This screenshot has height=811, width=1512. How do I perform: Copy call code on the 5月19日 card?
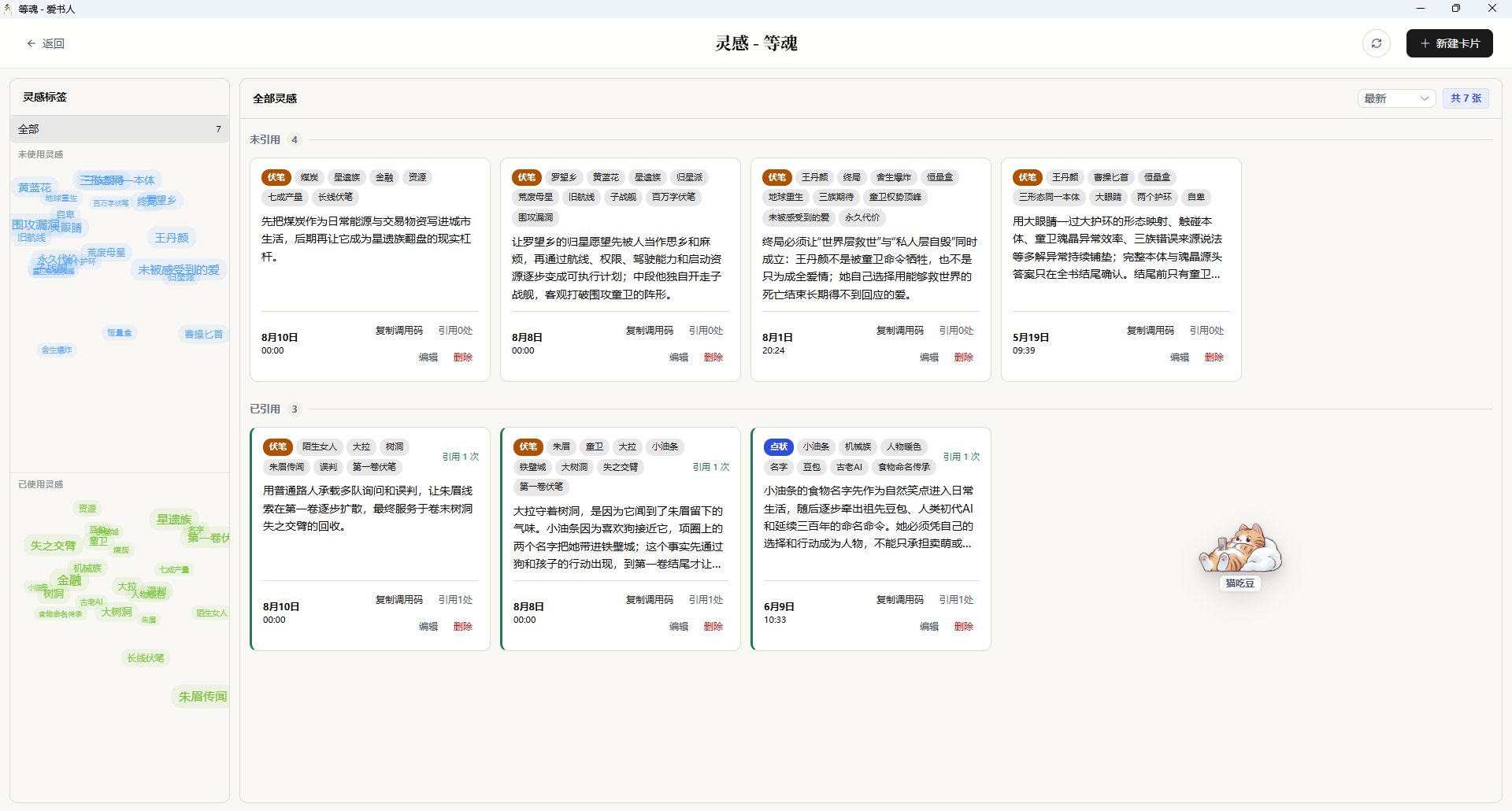pos(1150,331)
